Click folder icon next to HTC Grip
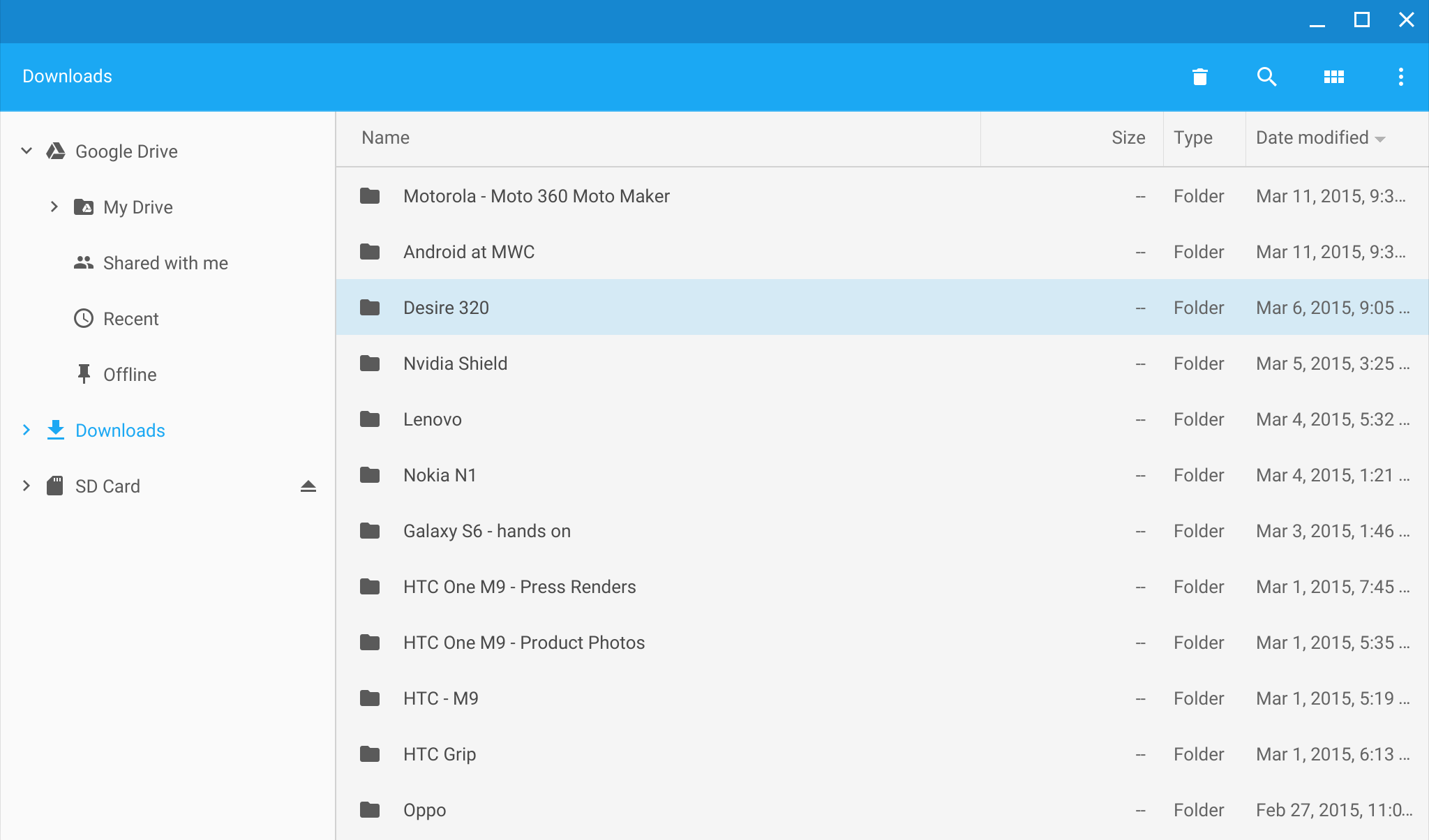The width and height of the screenshot is (1429, 840). 370,754
